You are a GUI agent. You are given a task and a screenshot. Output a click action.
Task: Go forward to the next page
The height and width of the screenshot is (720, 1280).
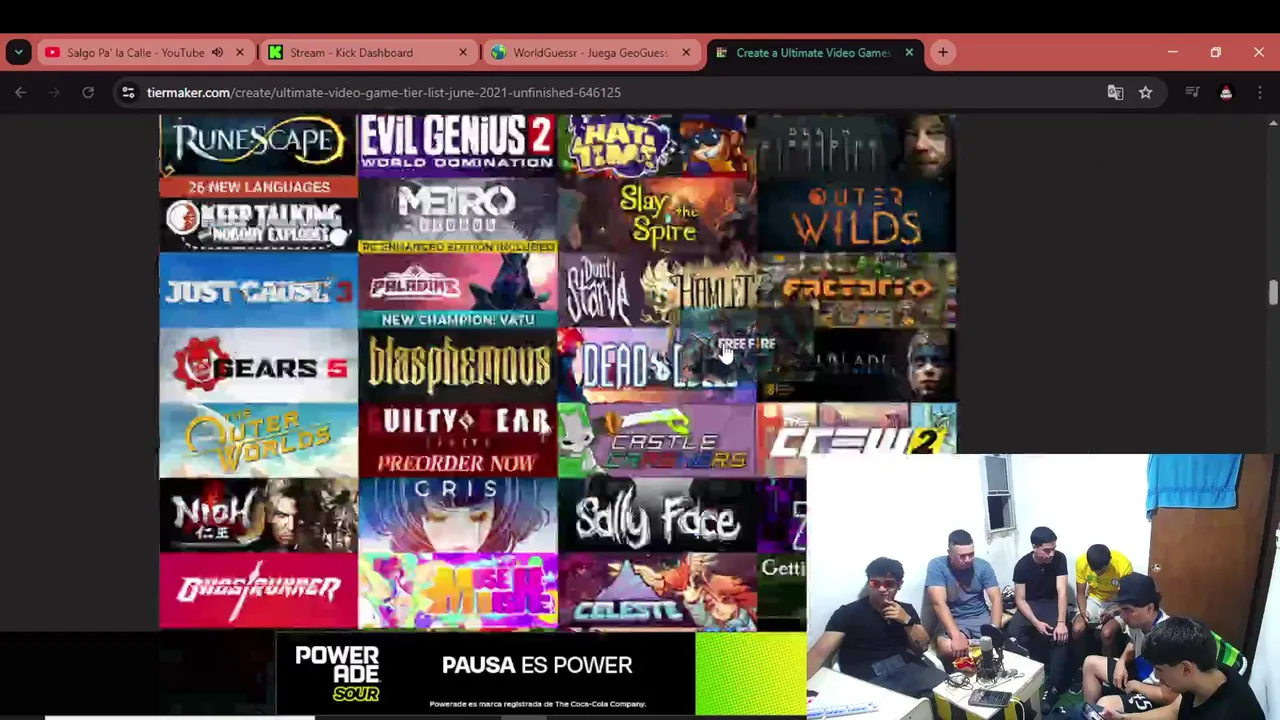54,92
